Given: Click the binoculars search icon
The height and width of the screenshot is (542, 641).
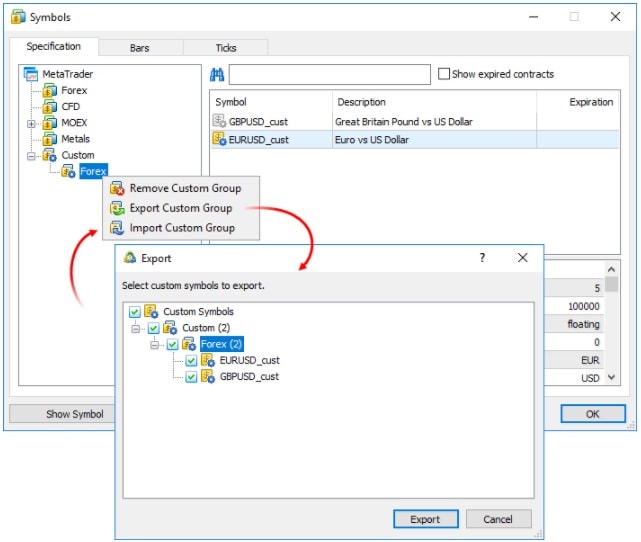Looking at the screenshot, I should click(x=217, y=75).
